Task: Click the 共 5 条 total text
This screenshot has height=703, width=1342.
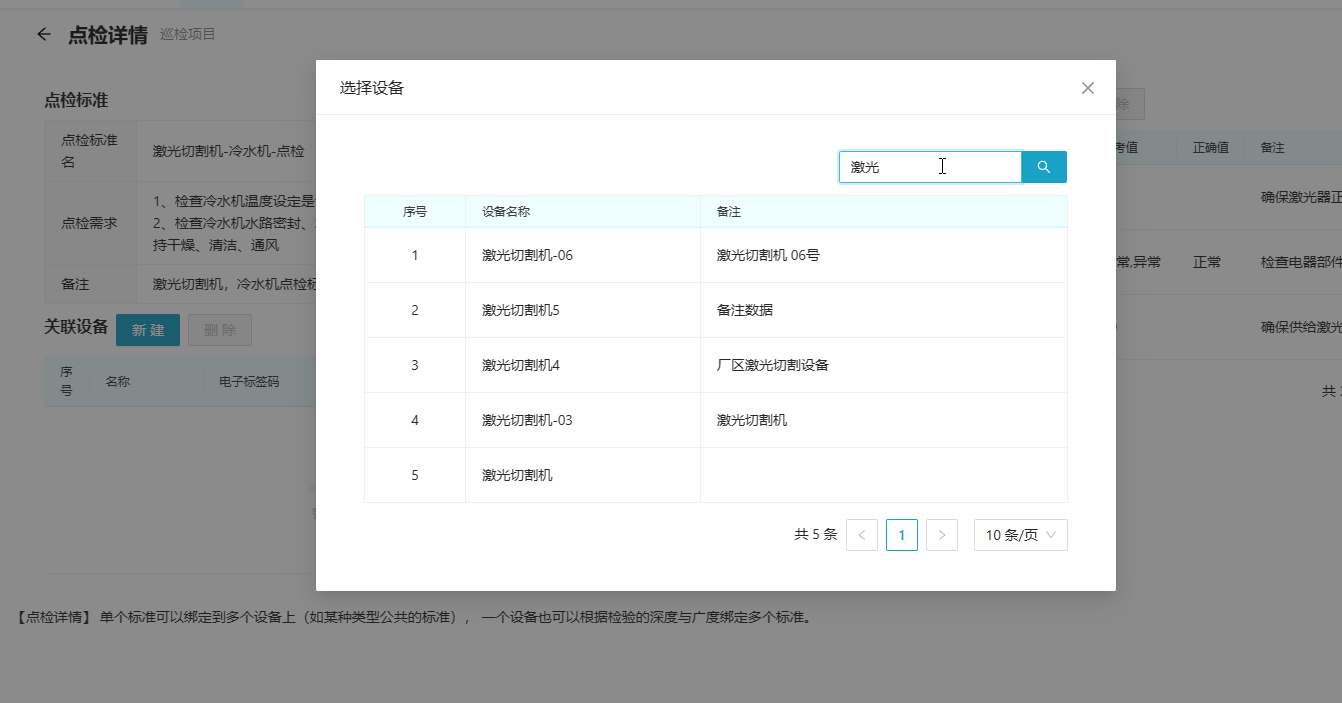Action: [815, 535]
